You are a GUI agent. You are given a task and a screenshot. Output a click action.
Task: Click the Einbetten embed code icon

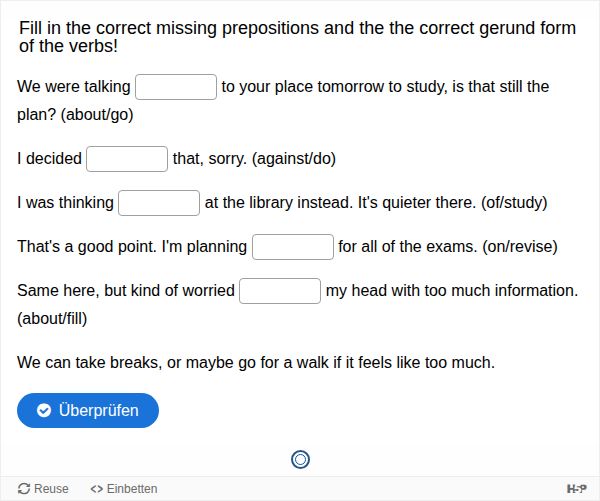(96, 489)
